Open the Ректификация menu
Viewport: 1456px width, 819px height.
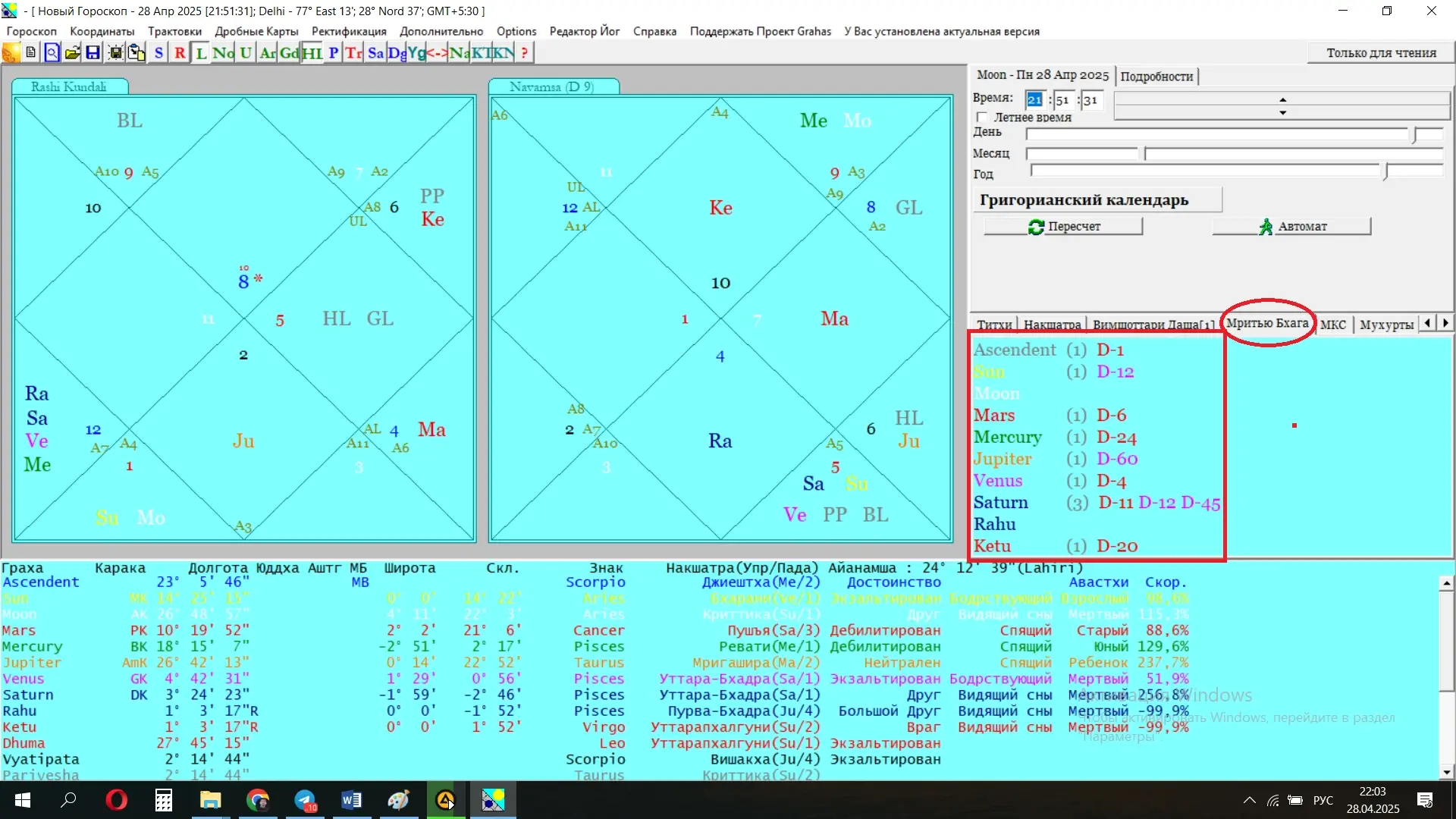(349, 31)
